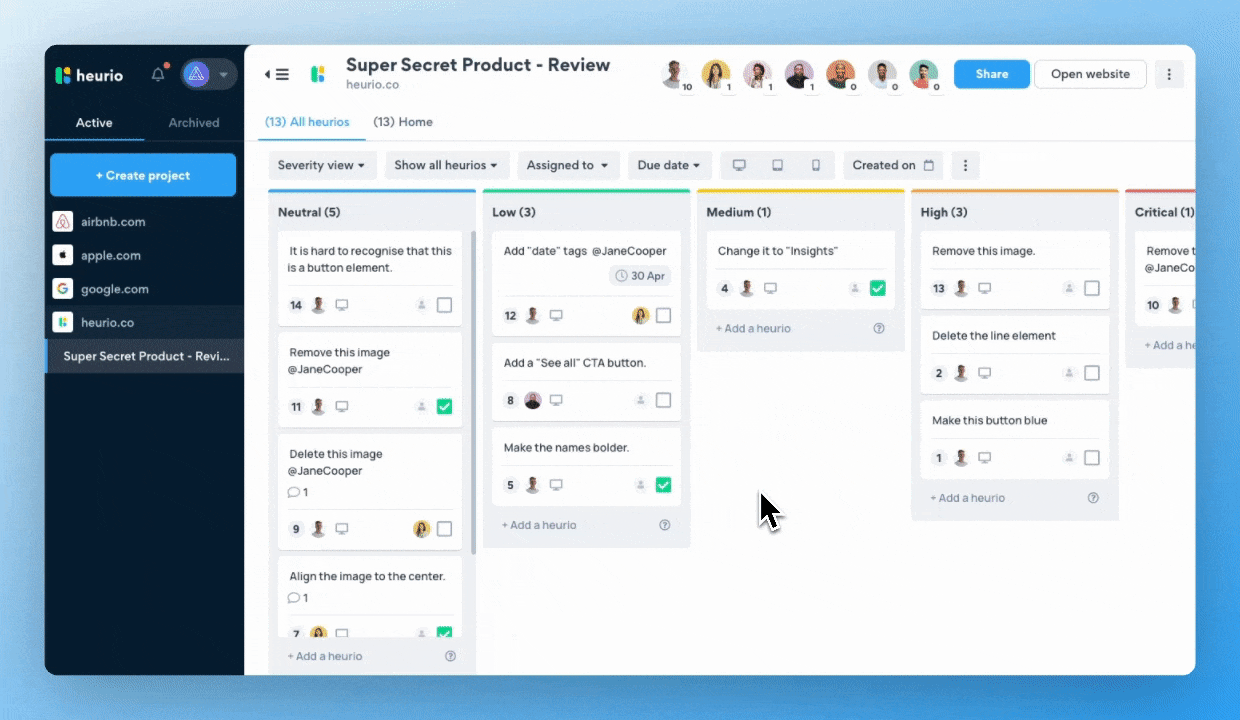Expand the Assigned to dropdown
The image size is (1240, 720).
pyautogui.click(x=567, y=165)
